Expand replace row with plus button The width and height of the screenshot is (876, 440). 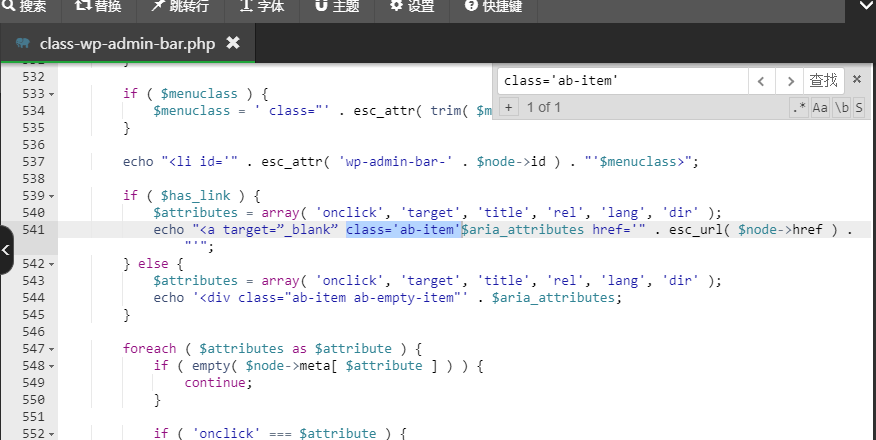point(508,107)
